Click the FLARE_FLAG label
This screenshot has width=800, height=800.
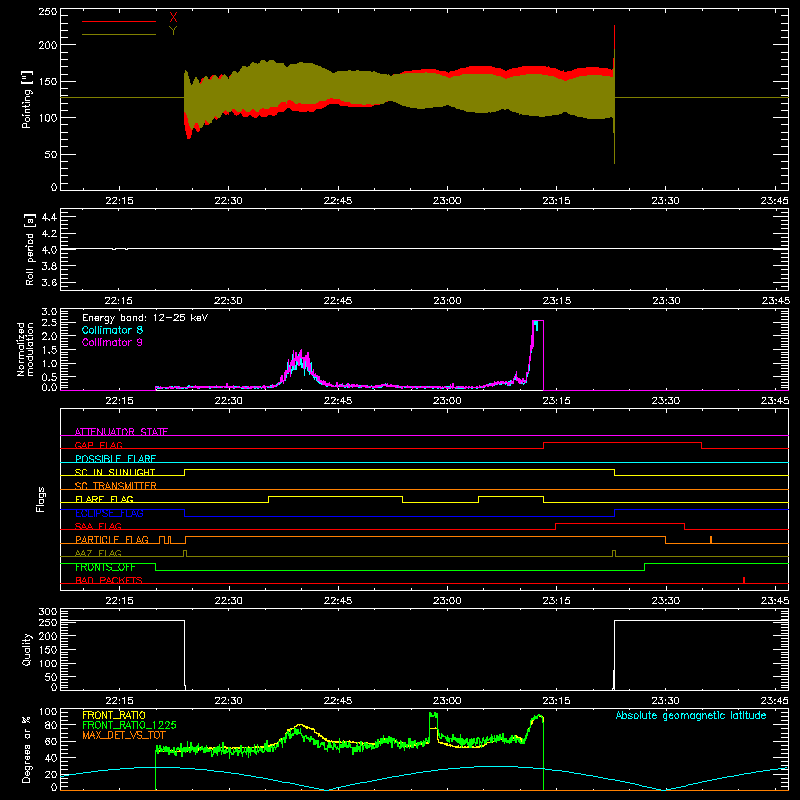pos(104,499)
